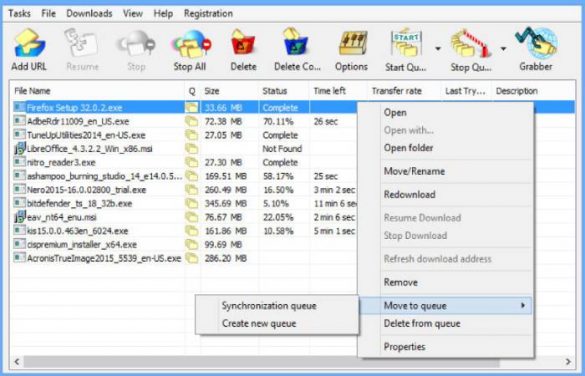The height and width of the screenshot is (376, 585).
Task: Open the Tasks menu
Action: tap(19, 13)
